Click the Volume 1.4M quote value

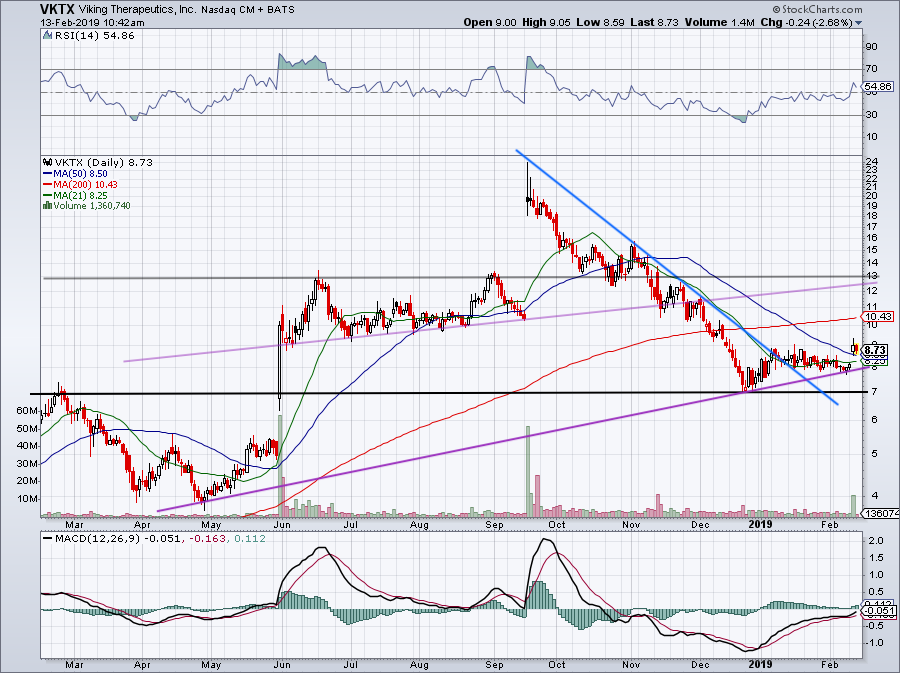(x=719, y=22)
